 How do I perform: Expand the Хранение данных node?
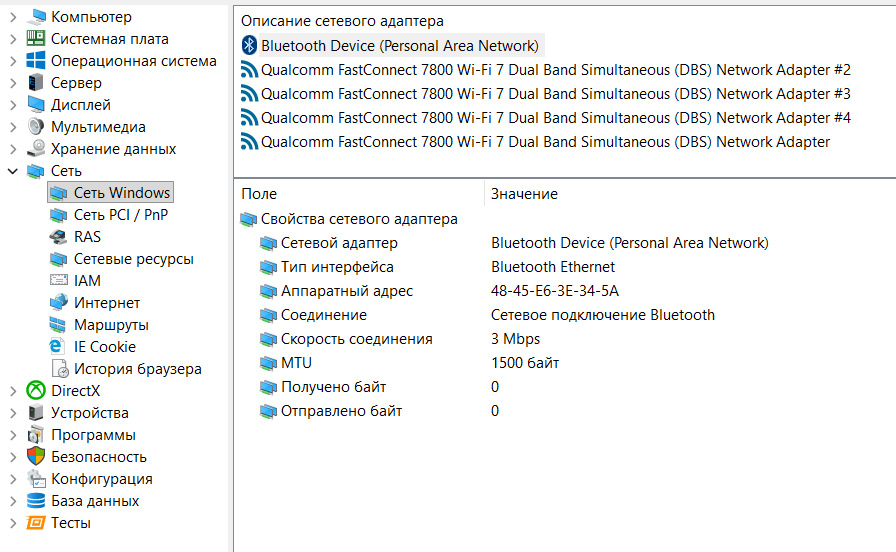coord(12,149)
